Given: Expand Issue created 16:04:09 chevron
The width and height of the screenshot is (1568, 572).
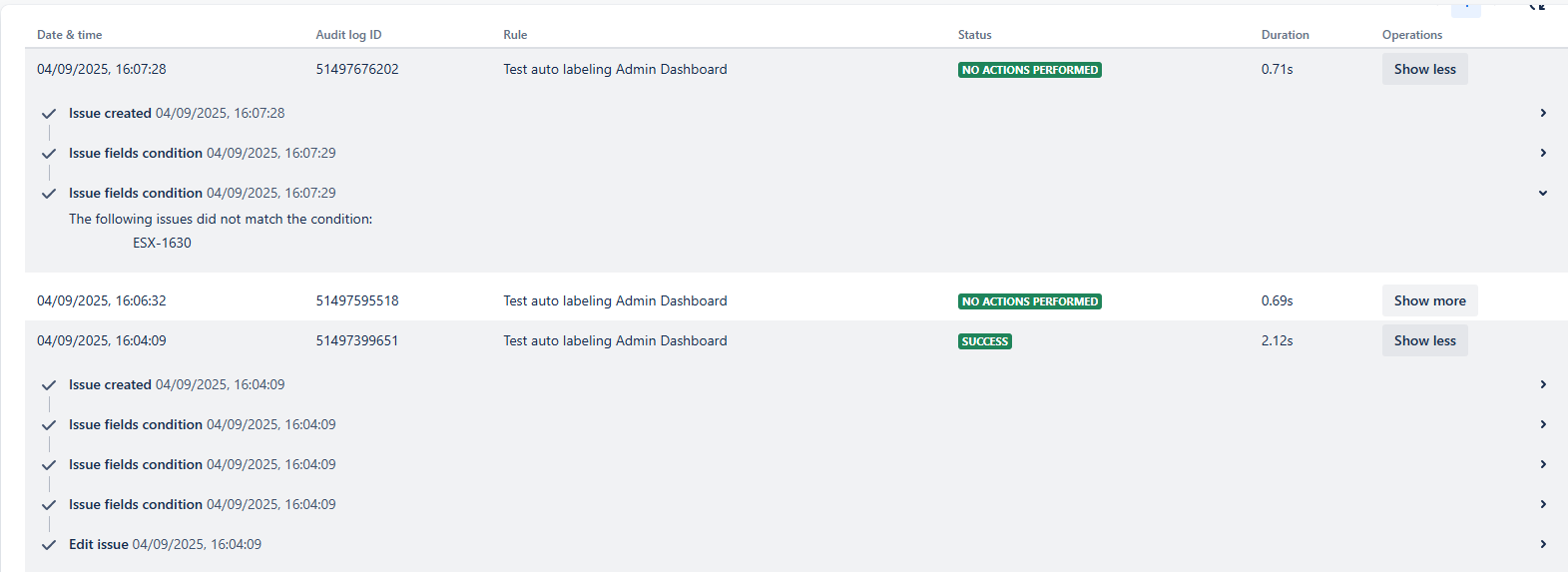Looking at the screenshot, I should tap(1543, 384).
